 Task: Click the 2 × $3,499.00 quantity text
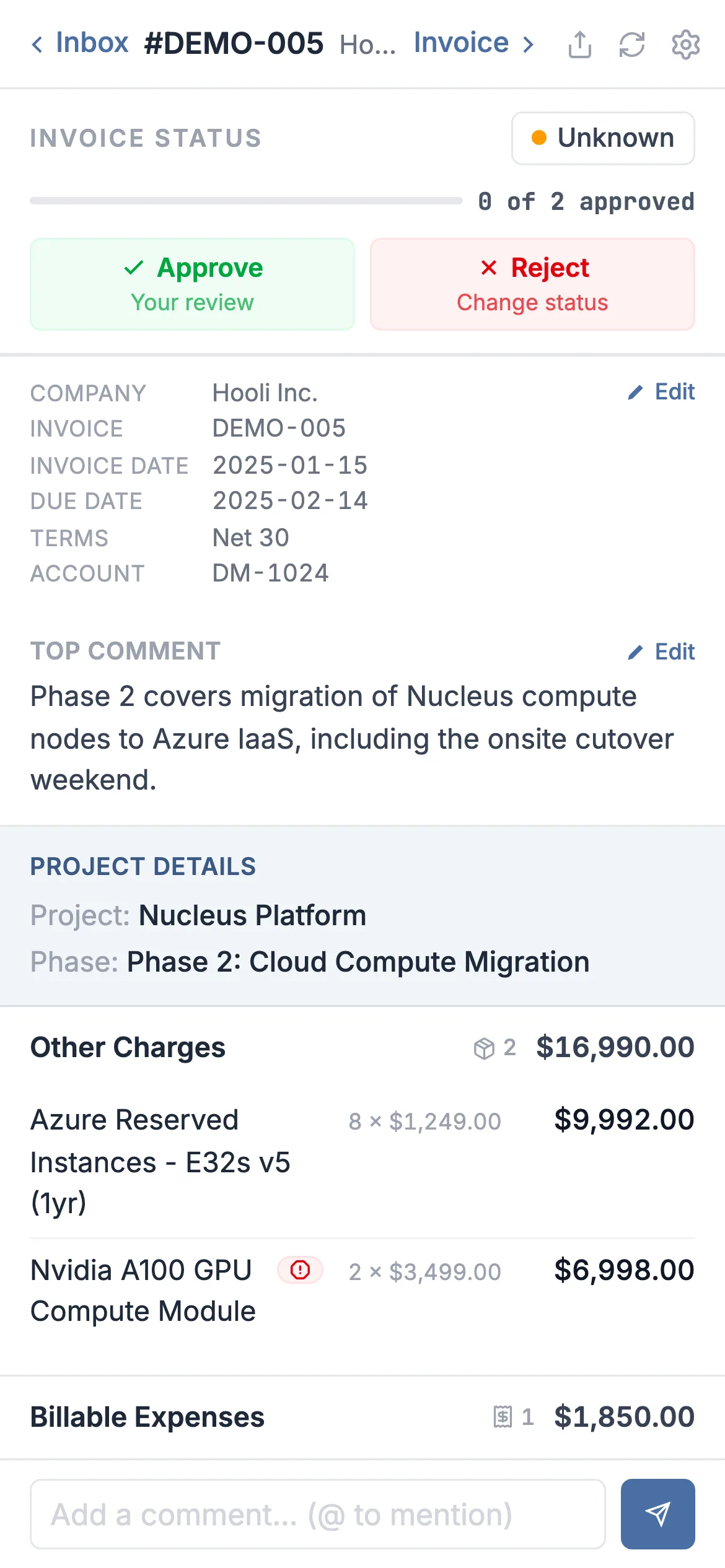424,1272
